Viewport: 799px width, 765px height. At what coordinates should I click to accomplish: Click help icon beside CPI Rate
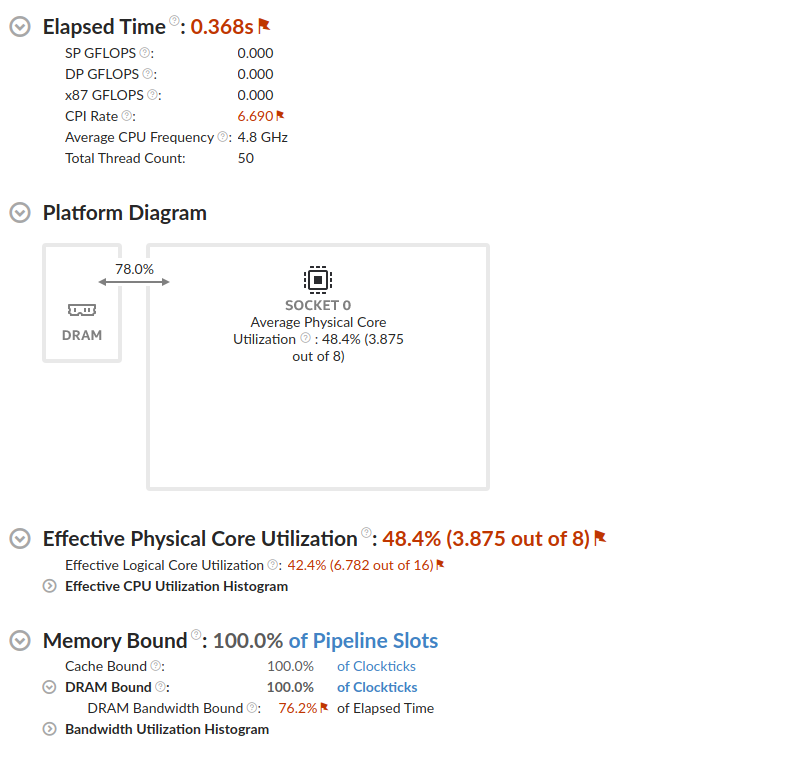127,116
